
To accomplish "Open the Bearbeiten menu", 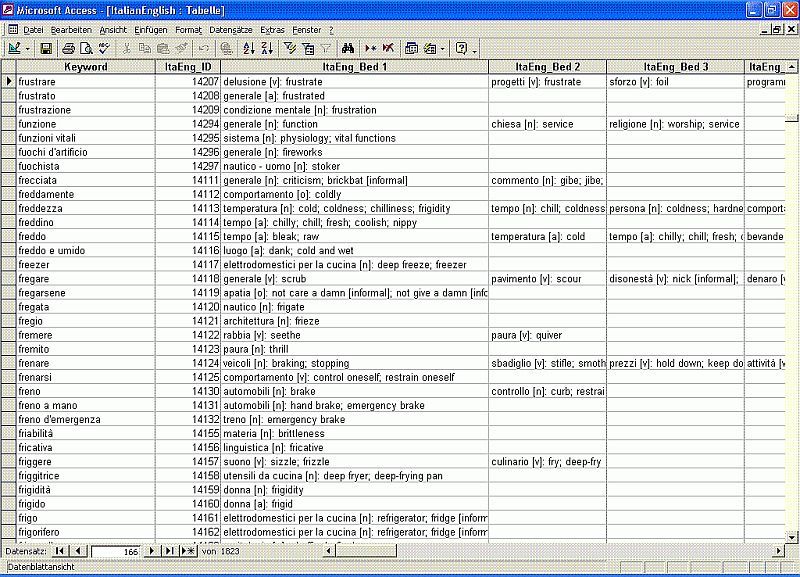I will click(x=71, y=30).
